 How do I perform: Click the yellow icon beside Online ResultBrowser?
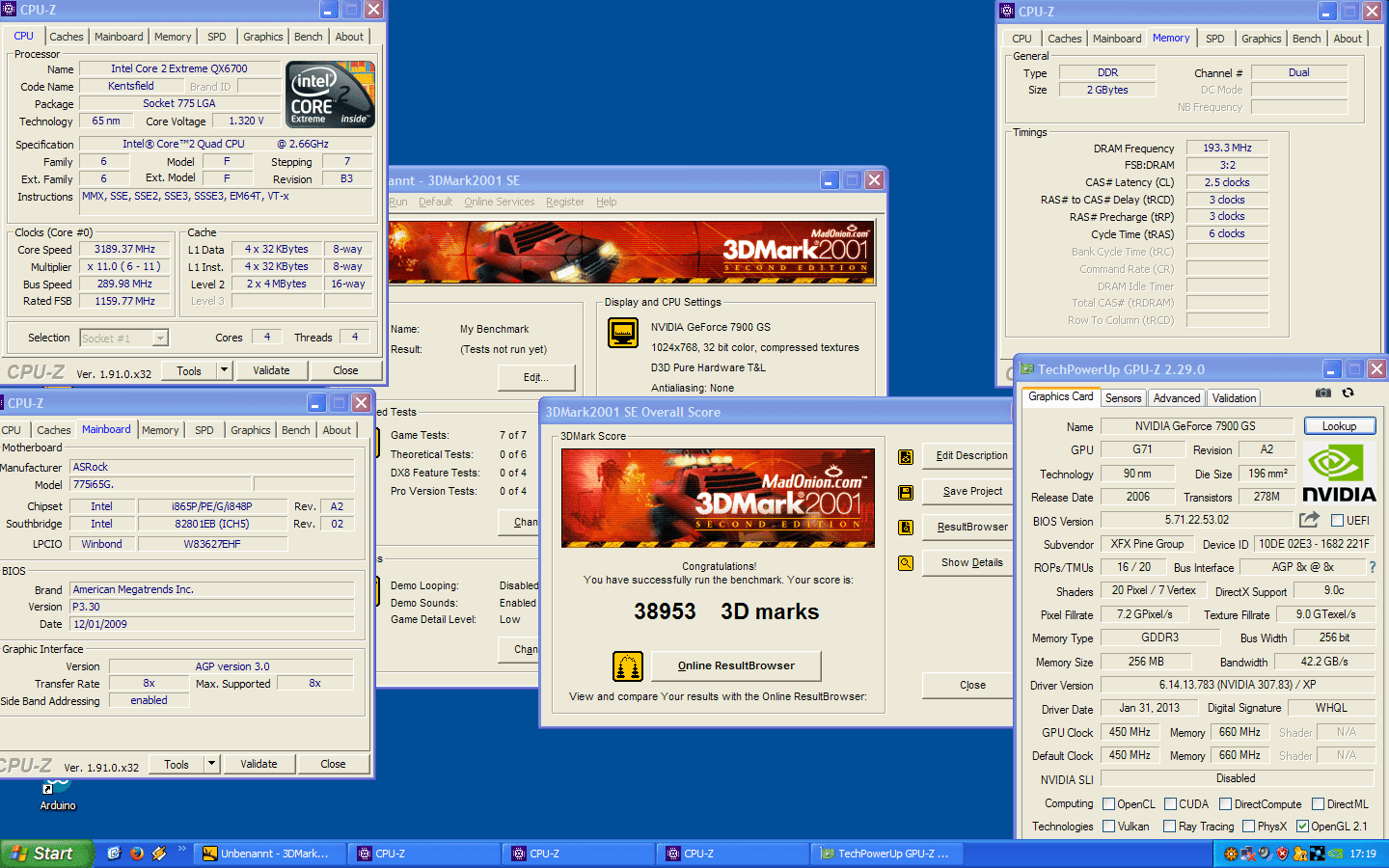pyautogui.click(x=628, y=666)
